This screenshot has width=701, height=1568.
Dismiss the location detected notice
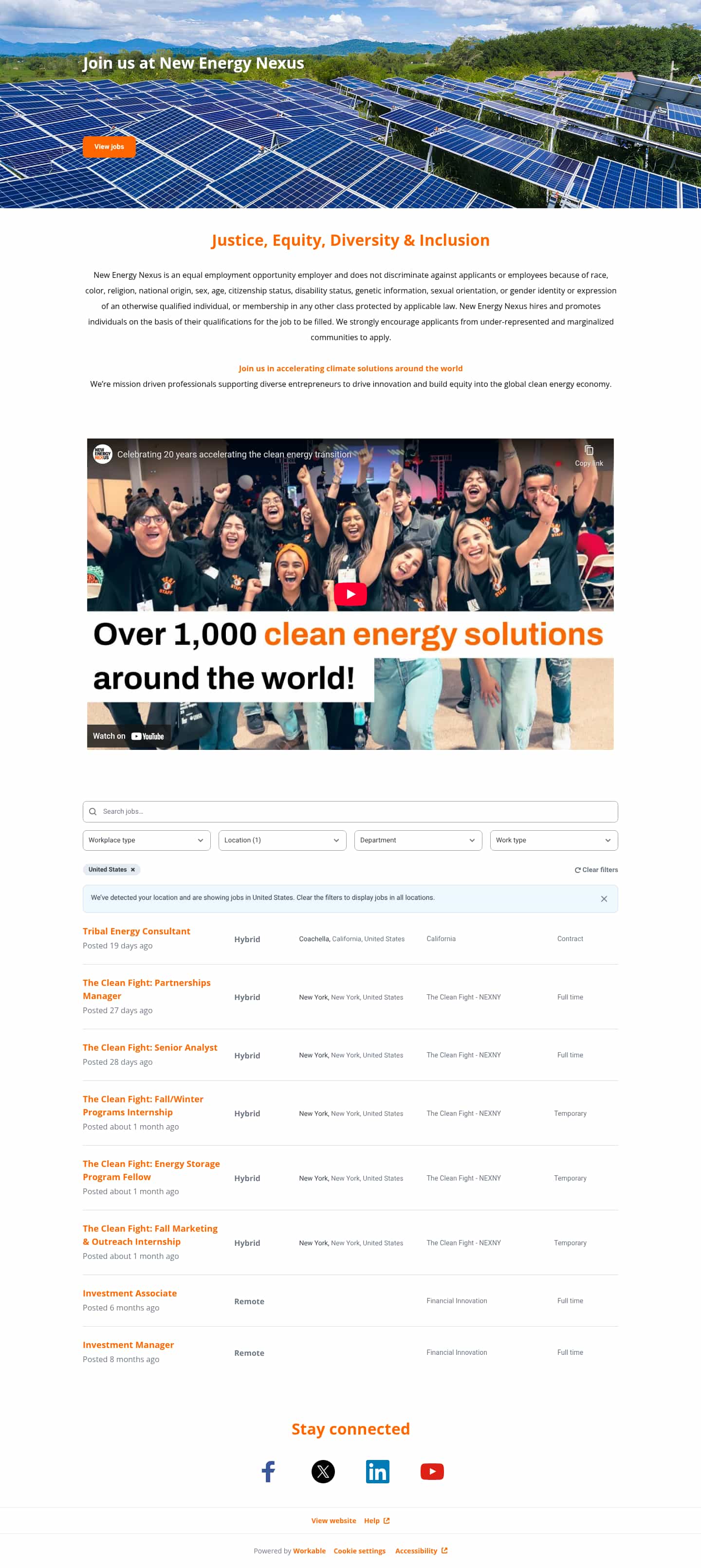point(604,899)
